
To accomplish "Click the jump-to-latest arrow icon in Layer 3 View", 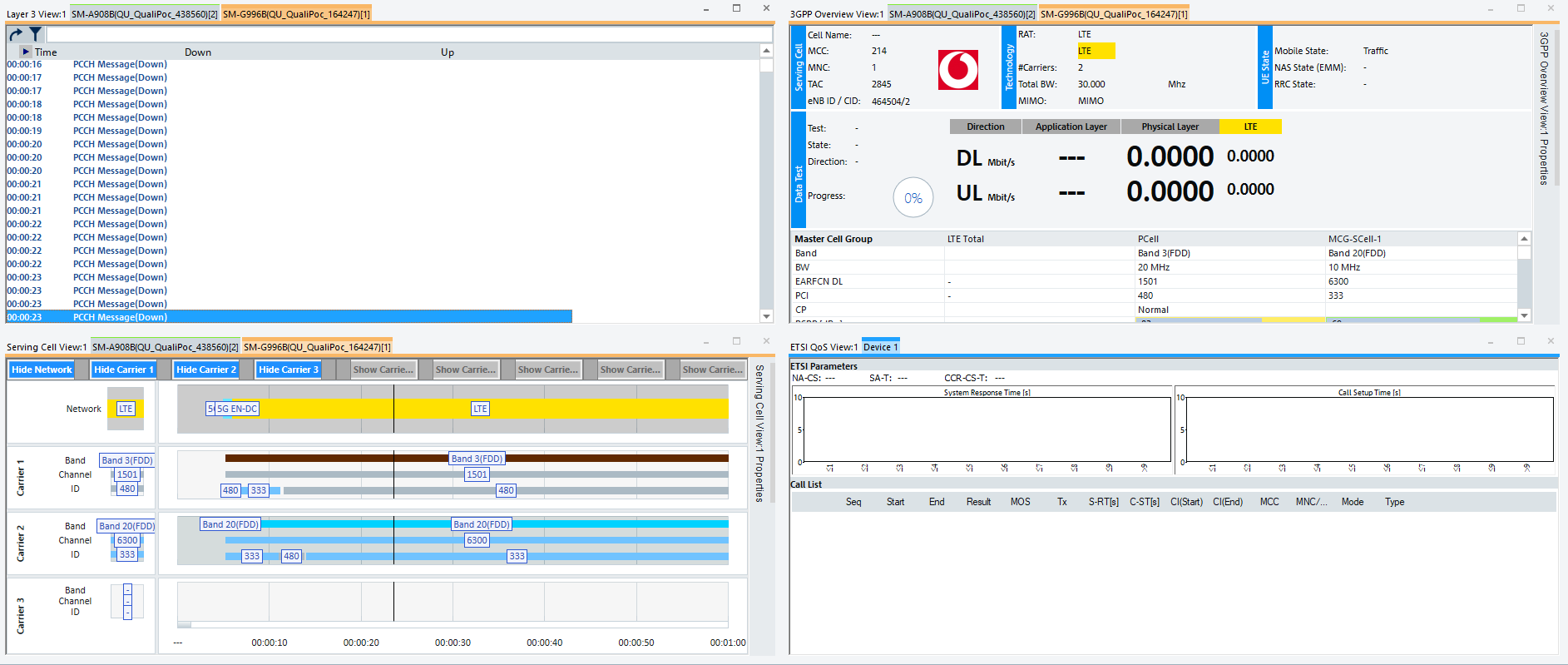I will point(16,34).
